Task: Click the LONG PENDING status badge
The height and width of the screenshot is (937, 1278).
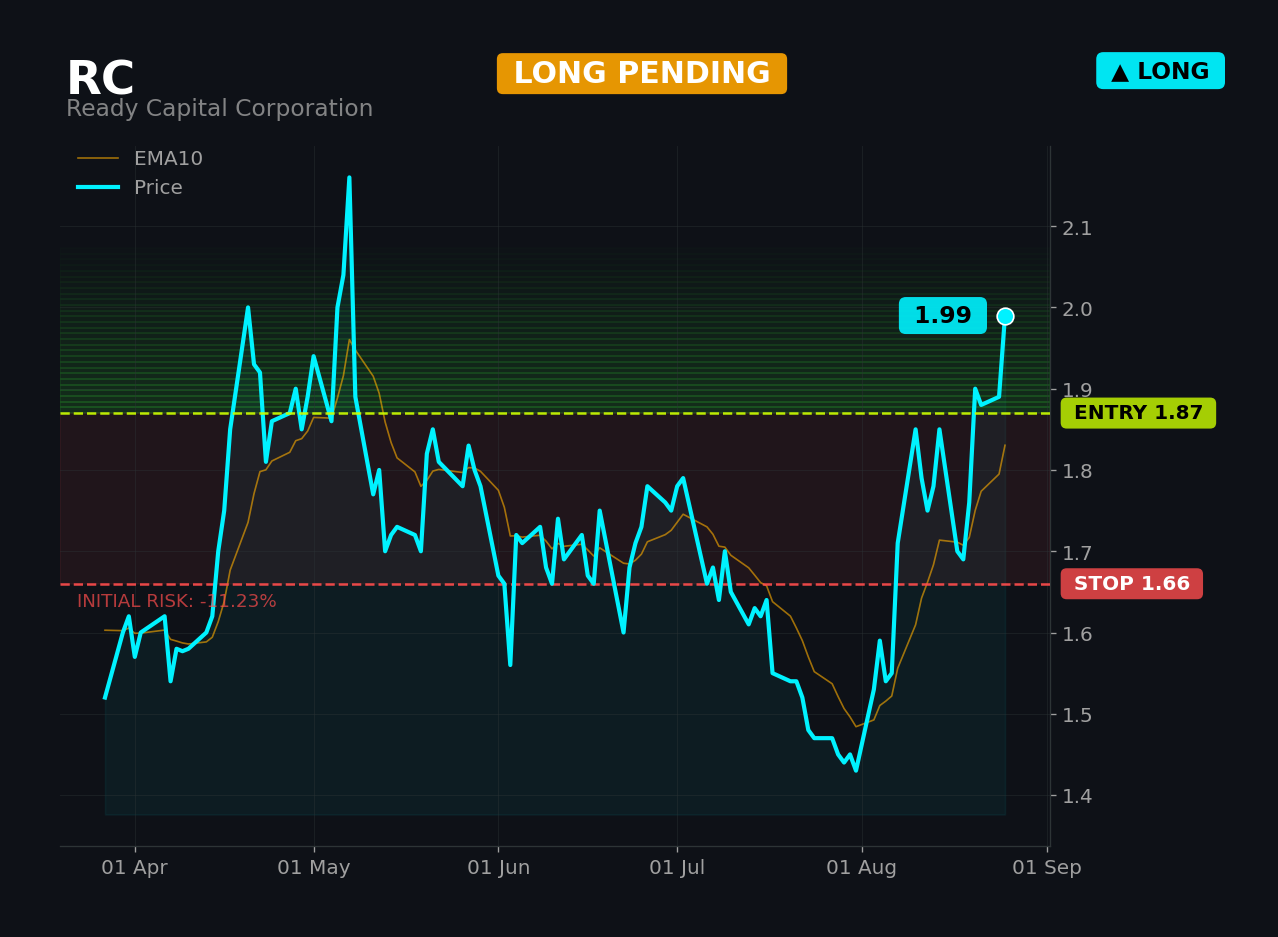Action: pos(642,74)
